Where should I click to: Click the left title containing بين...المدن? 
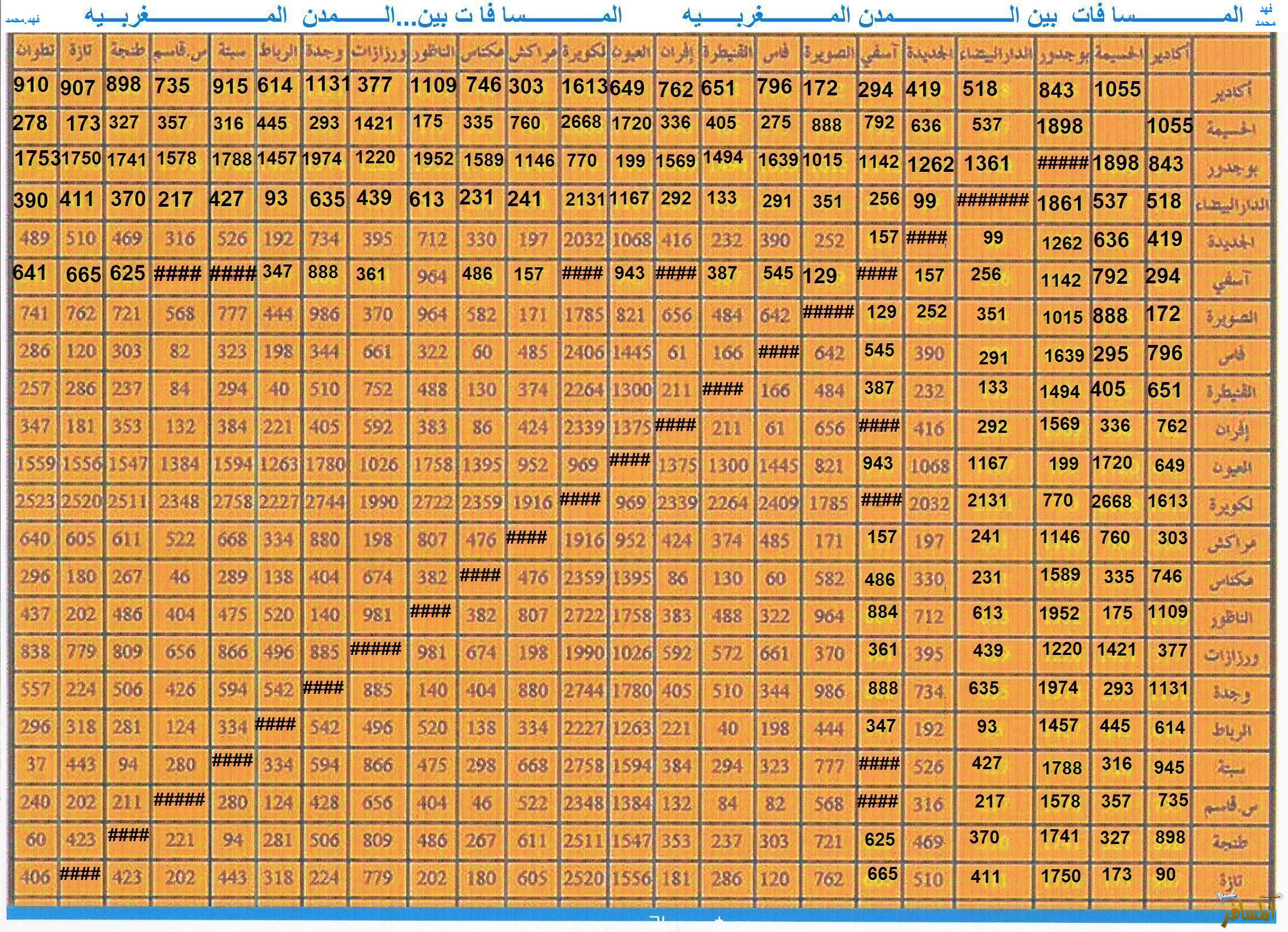tap(353, 15)
